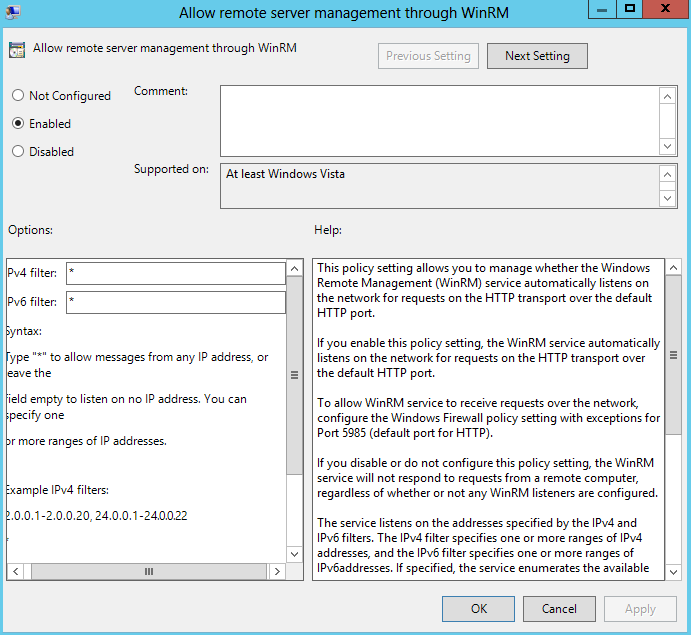Maximize the policy setting window

click(x=629, y=9)
